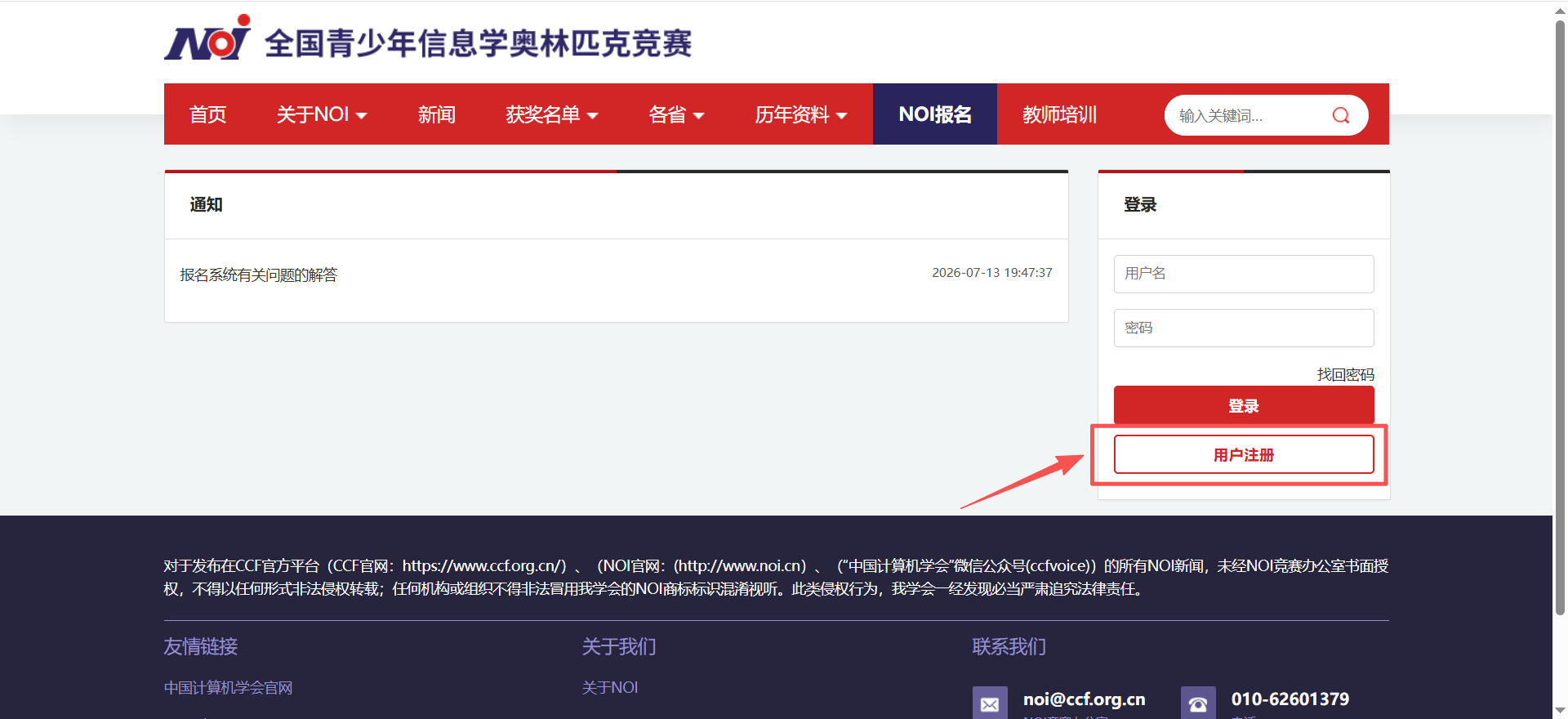Open the 新闻 navigation item

click(x=437, y=114)
